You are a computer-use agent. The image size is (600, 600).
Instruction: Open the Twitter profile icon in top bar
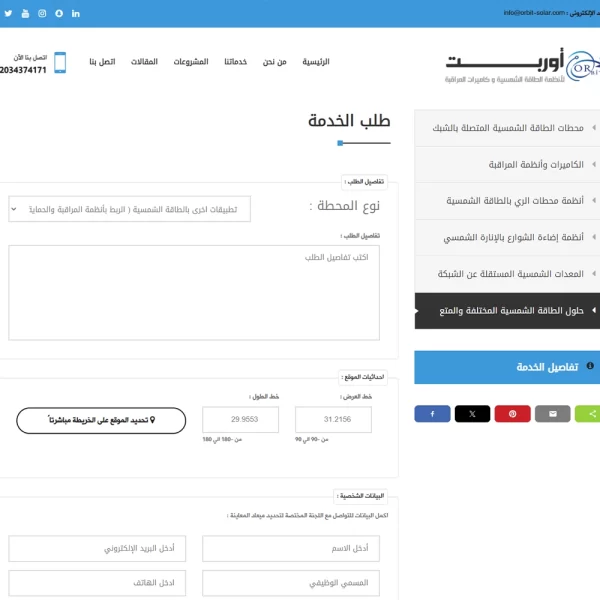click(x=8, y=13)
